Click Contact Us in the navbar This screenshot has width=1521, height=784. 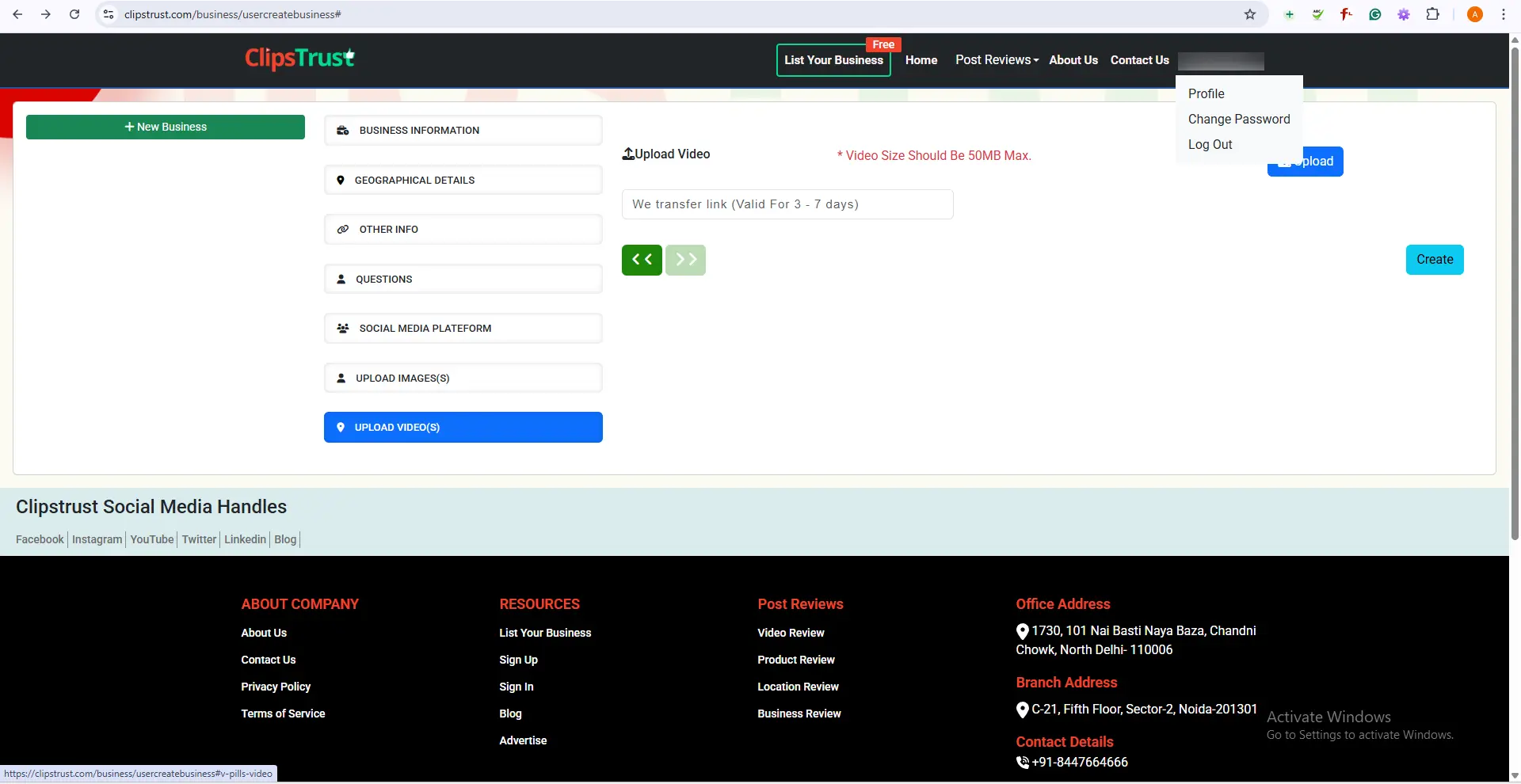pos(1139,60)
